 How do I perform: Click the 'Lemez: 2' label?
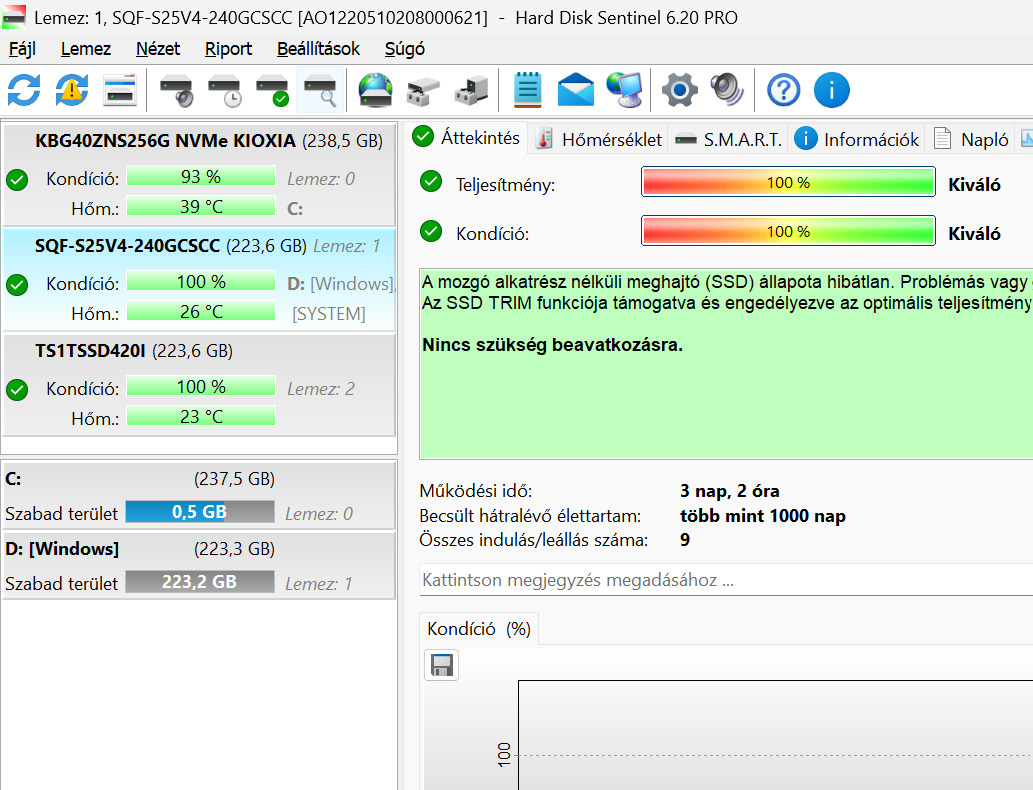pyautogui.click(x=321, y=389)
